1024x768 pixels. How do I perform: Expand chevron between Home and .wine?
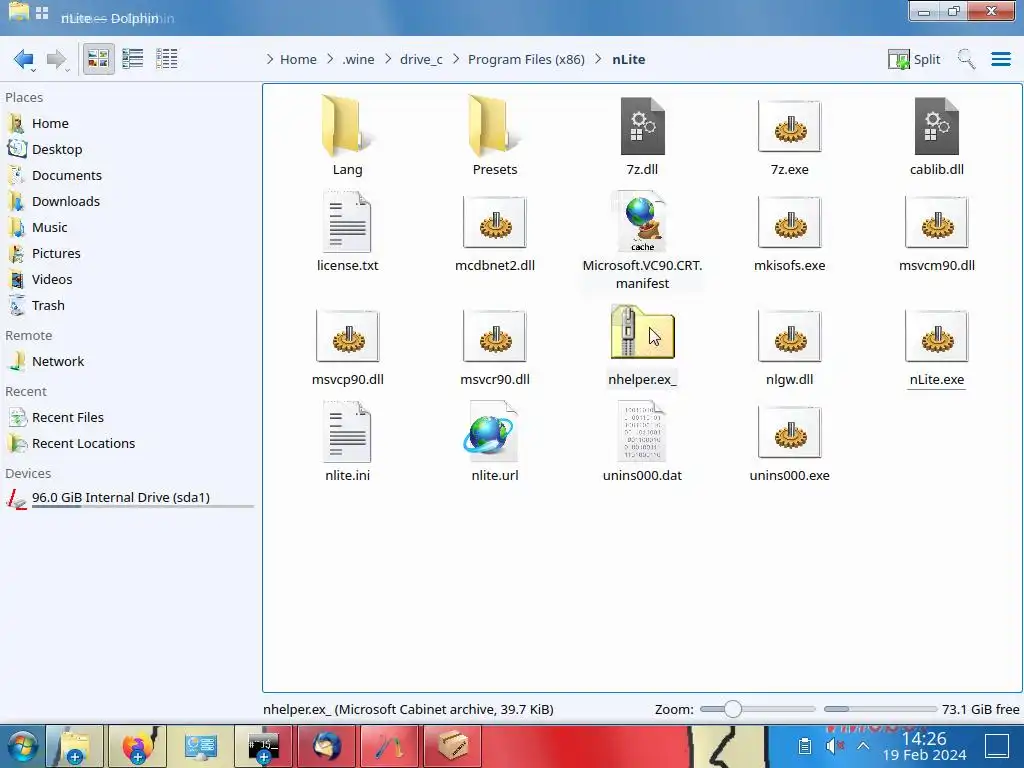coord(330,59)
